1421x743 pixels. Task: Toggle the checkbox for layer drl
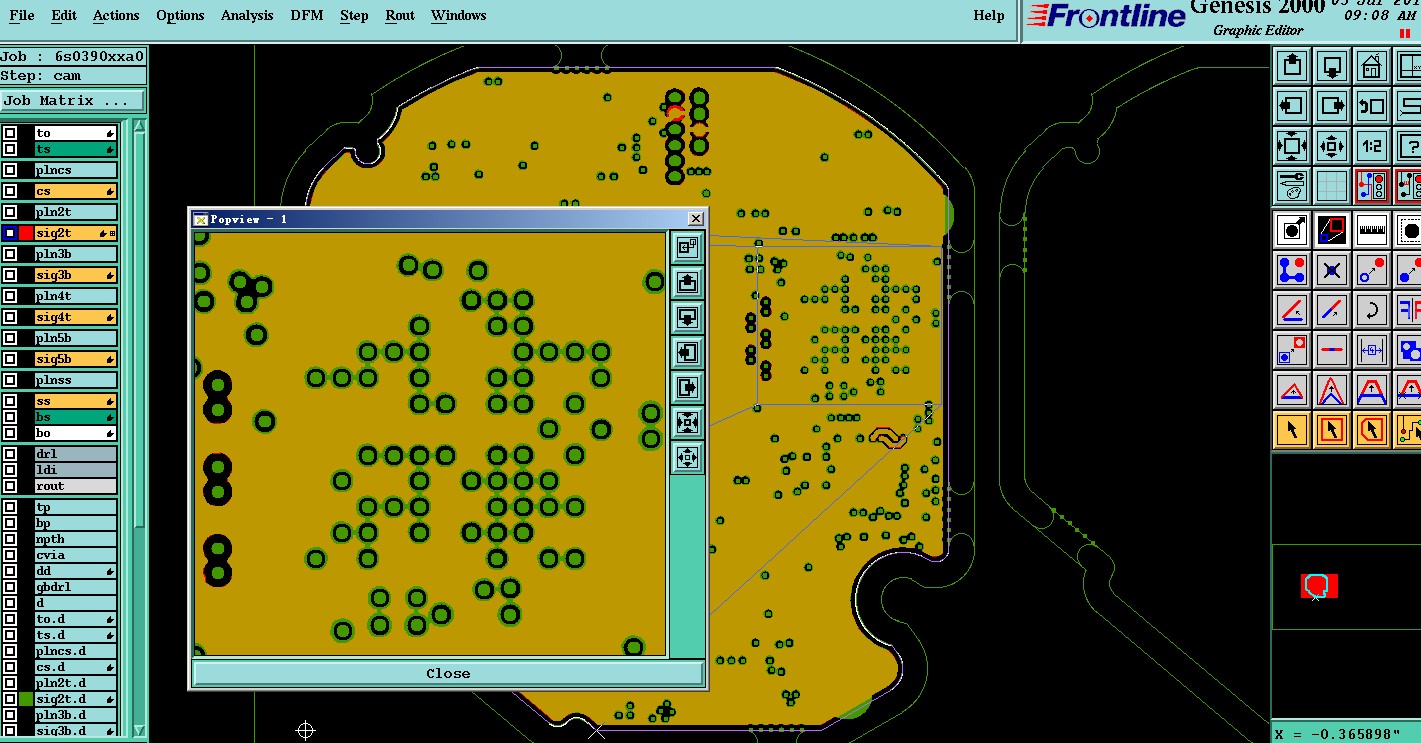click(10, 454)
